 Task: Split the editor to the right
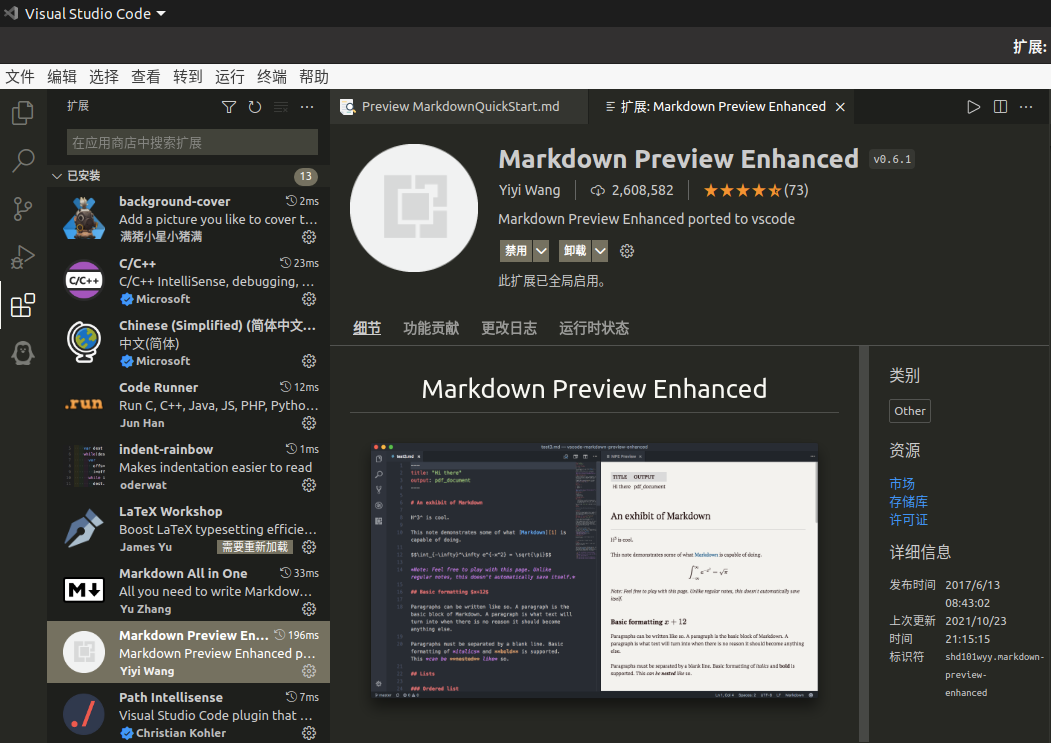tap(1000, 107)
